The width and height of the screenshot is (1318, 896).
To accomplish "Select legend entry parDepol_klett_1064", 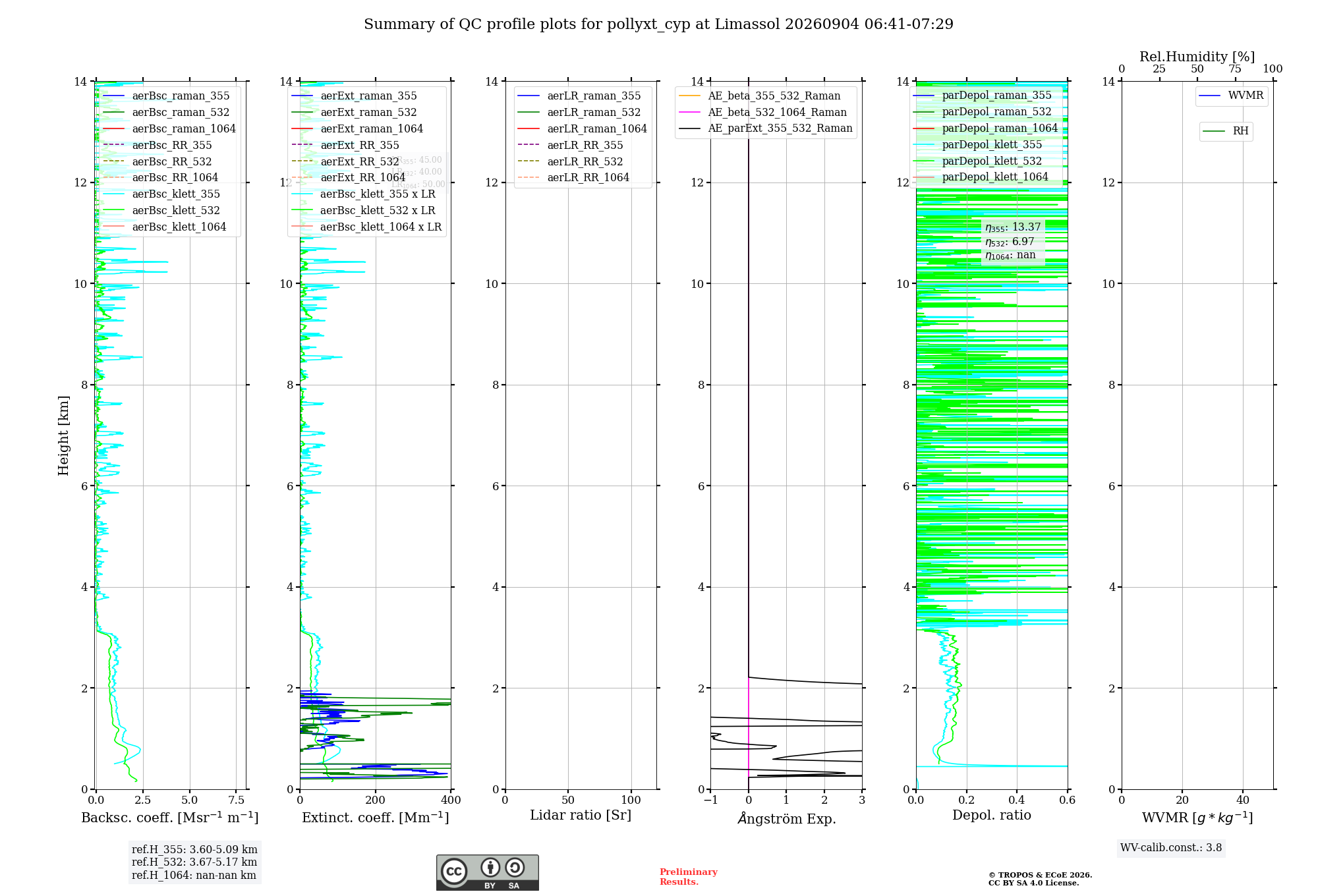I will pyautogui.click(x=981, y=177).
